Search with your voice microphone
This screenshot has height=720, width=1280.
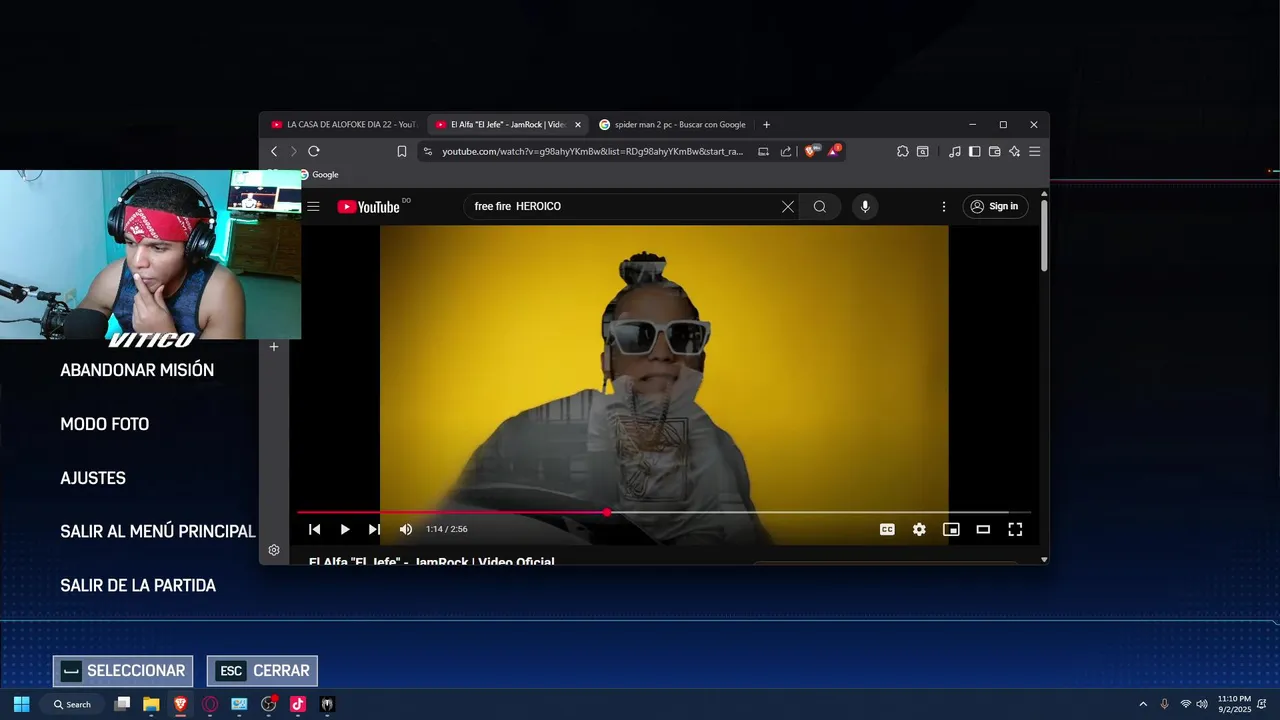click(x=865, y=206)
